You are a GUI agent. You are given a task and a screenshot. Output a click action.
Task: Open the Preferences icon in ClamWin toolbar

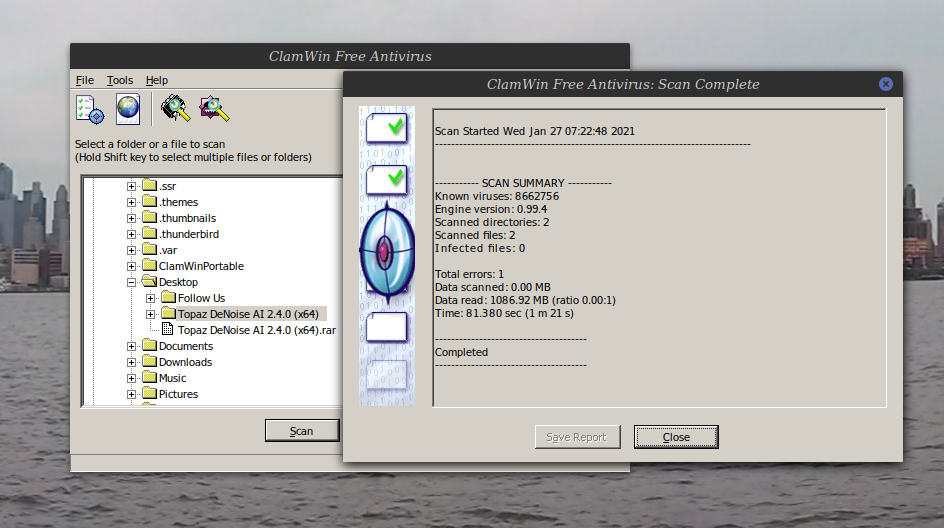(x=90, y=110)
